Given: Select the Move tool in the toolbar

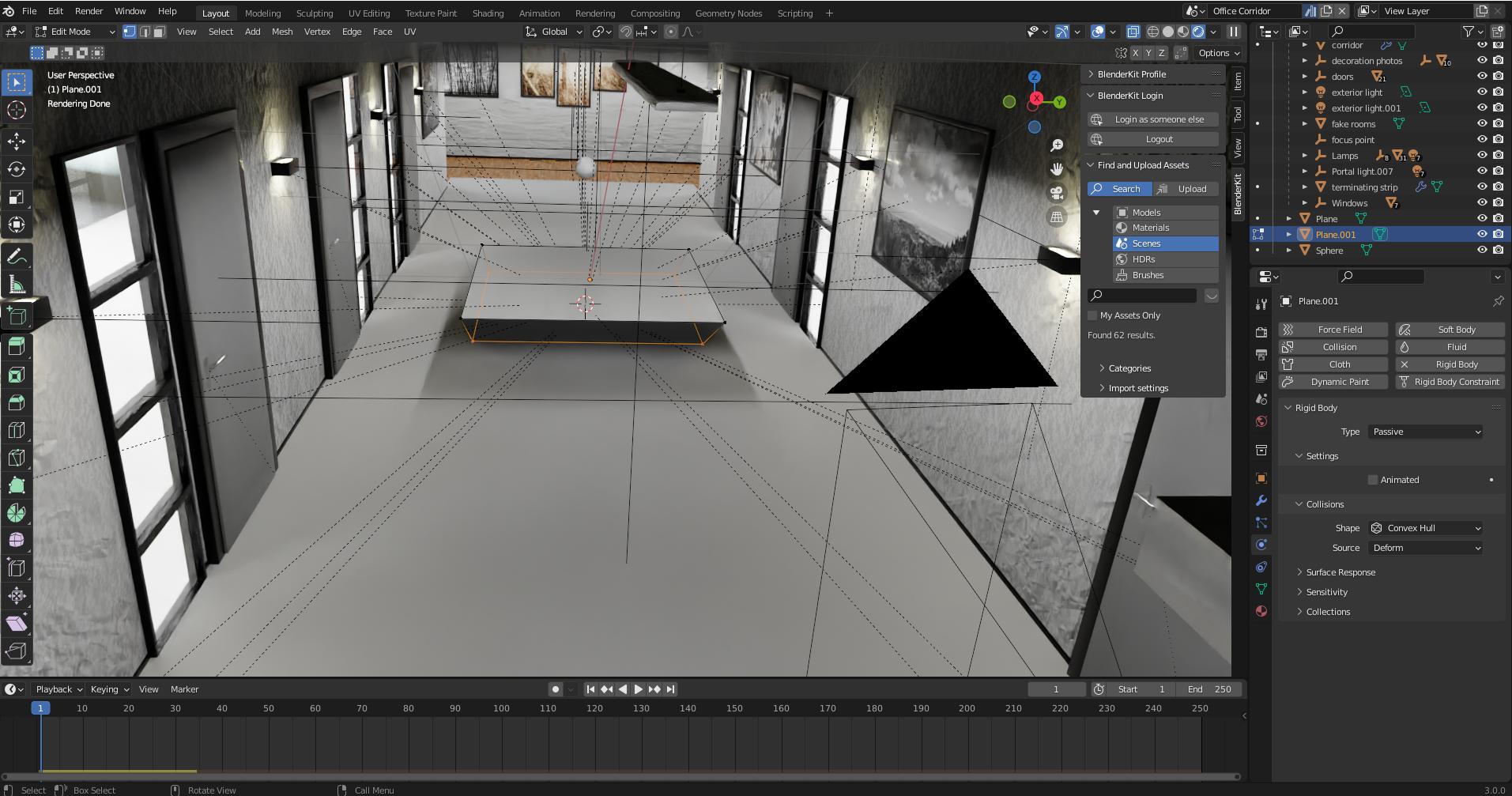Looking at the screenshot, I should pyautogui.click(x=17, y=141).
